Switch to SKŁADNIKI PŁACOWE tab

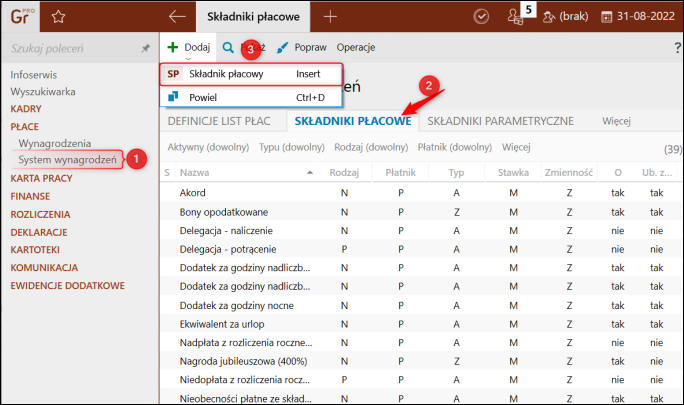(x=353, y=121)
